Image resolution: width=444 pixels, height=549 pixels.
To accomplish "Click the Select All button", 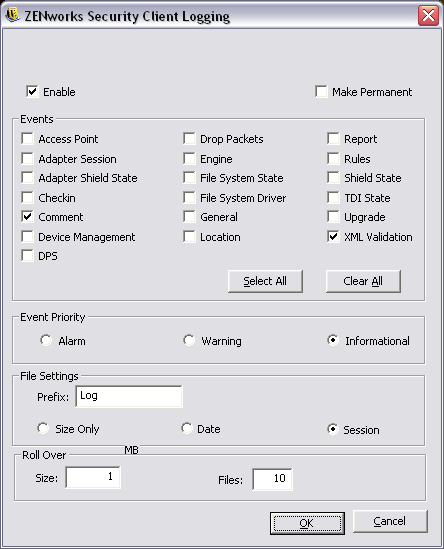I will (x=265, y=281).
